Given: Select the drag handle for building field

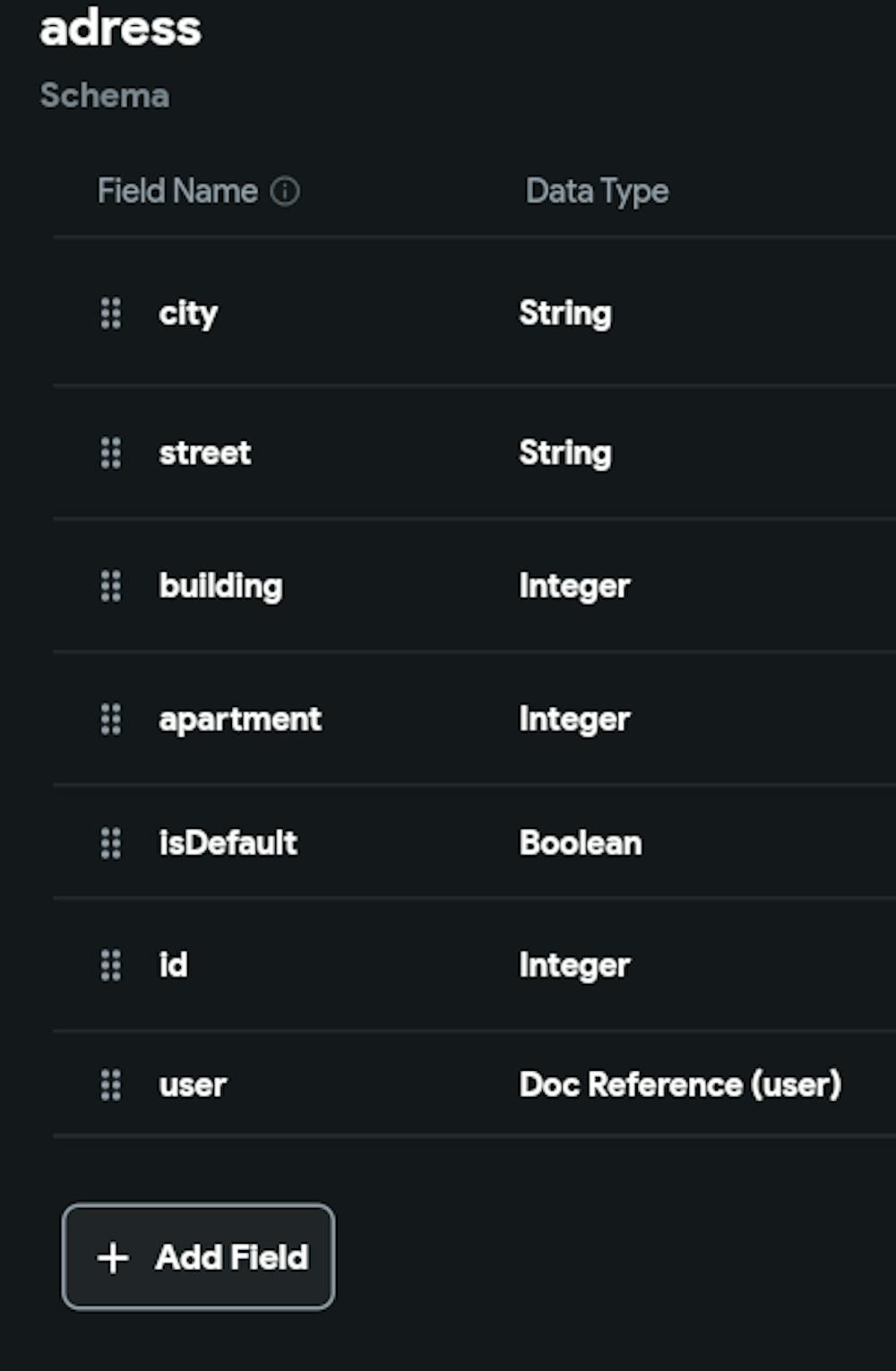Looking at the screenshot, I should coord(110,587).
